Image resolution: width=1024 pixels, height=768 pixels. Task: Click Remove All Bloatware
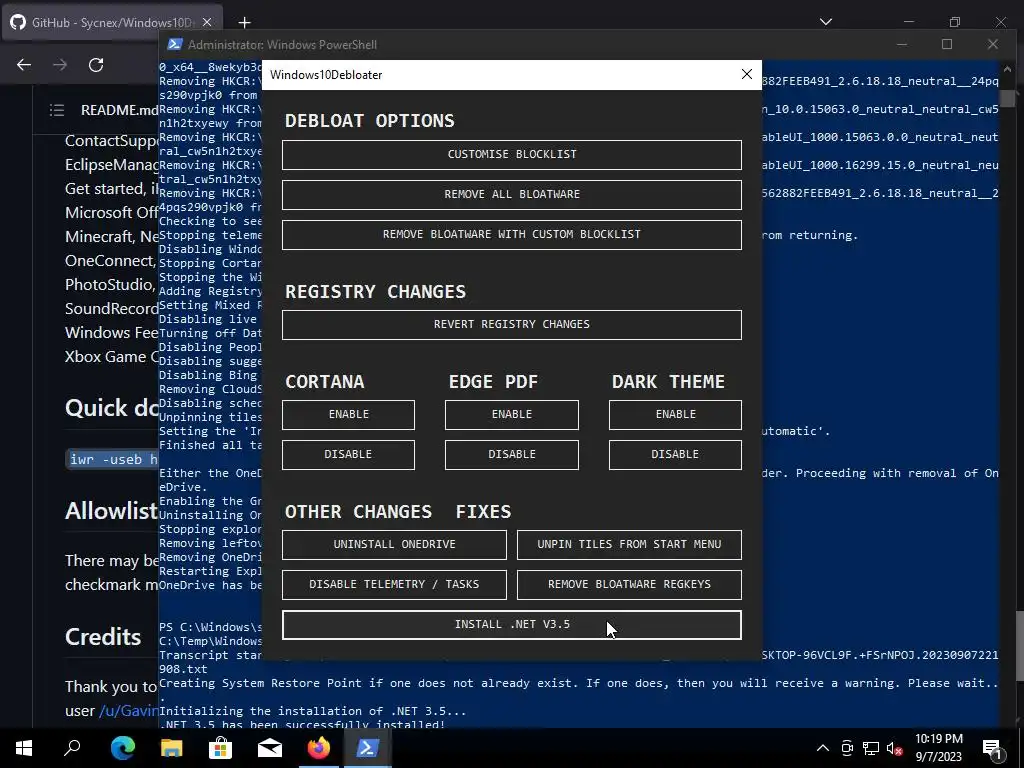[511, 195]
